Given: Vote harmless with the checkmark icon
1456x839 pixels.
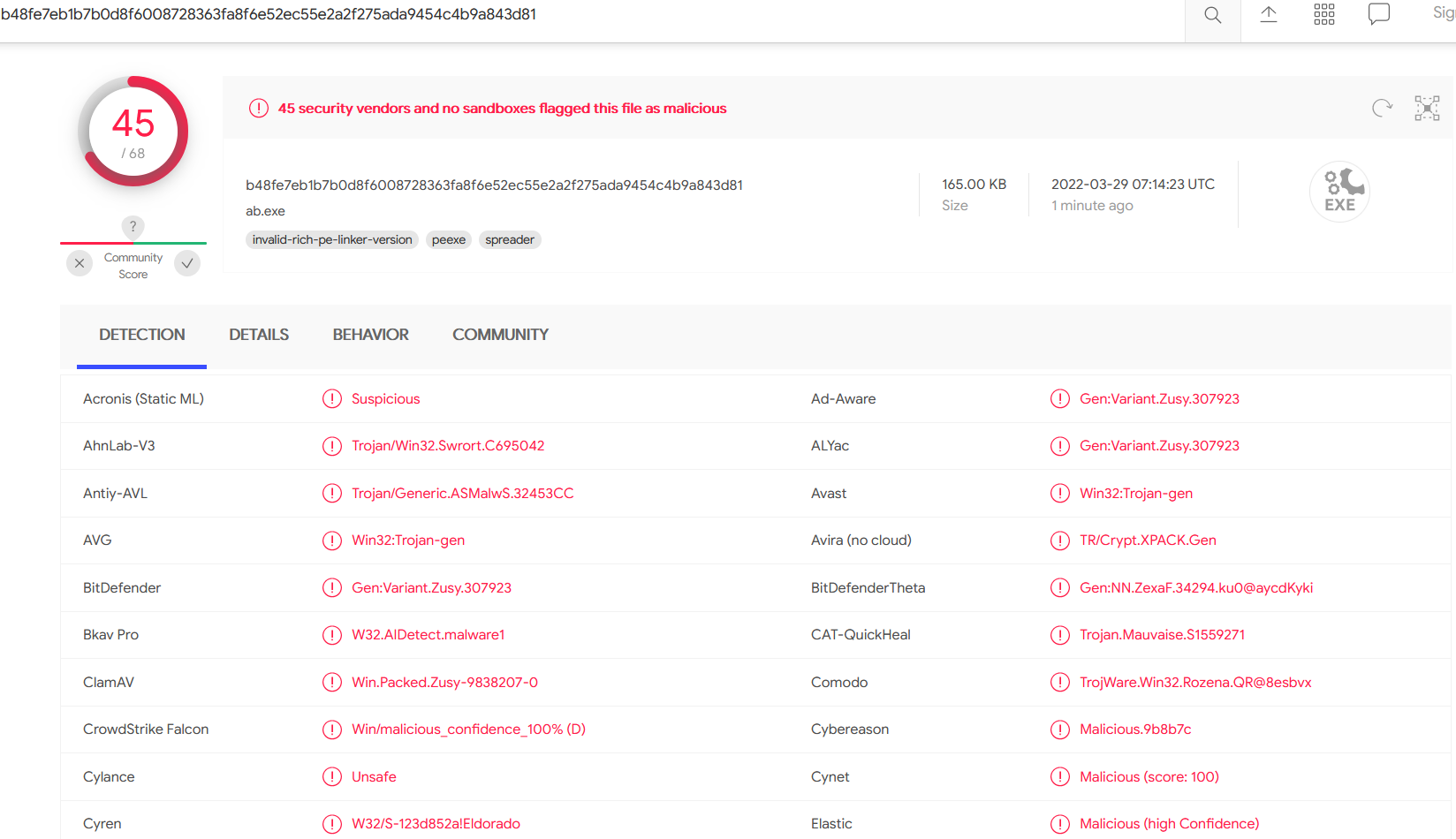Looking at the screenshot, I should [x=187, y=263].
